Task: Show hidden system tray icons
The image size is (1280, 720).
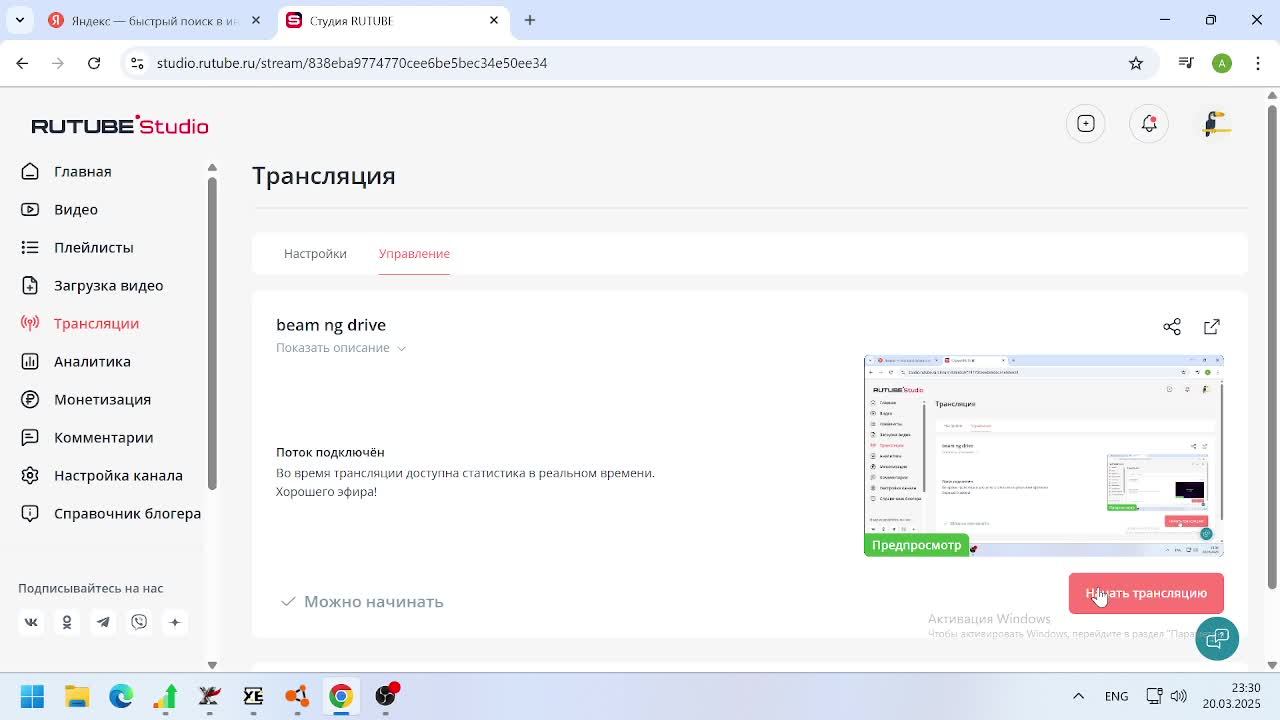Action: pyautogui.click(x=1078, y=696)
